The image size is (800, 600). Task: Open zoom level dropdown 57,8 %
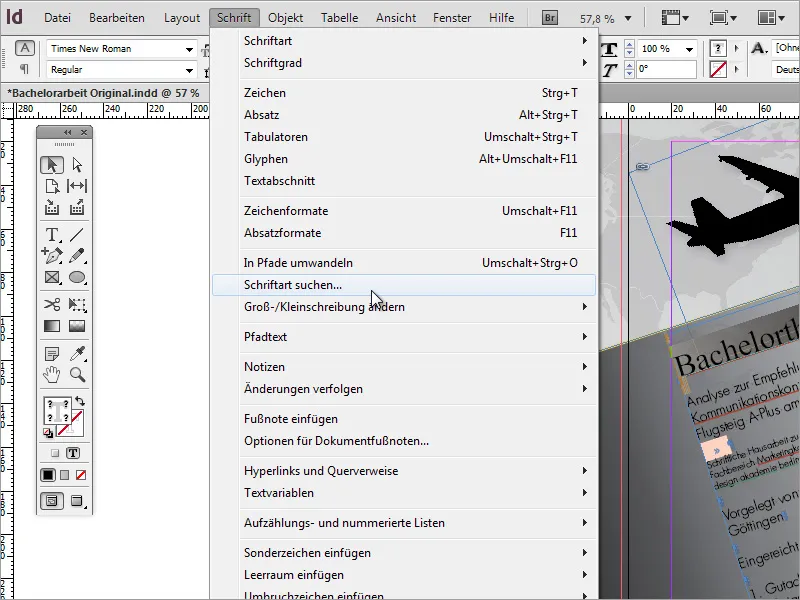(x=628, y=18)
